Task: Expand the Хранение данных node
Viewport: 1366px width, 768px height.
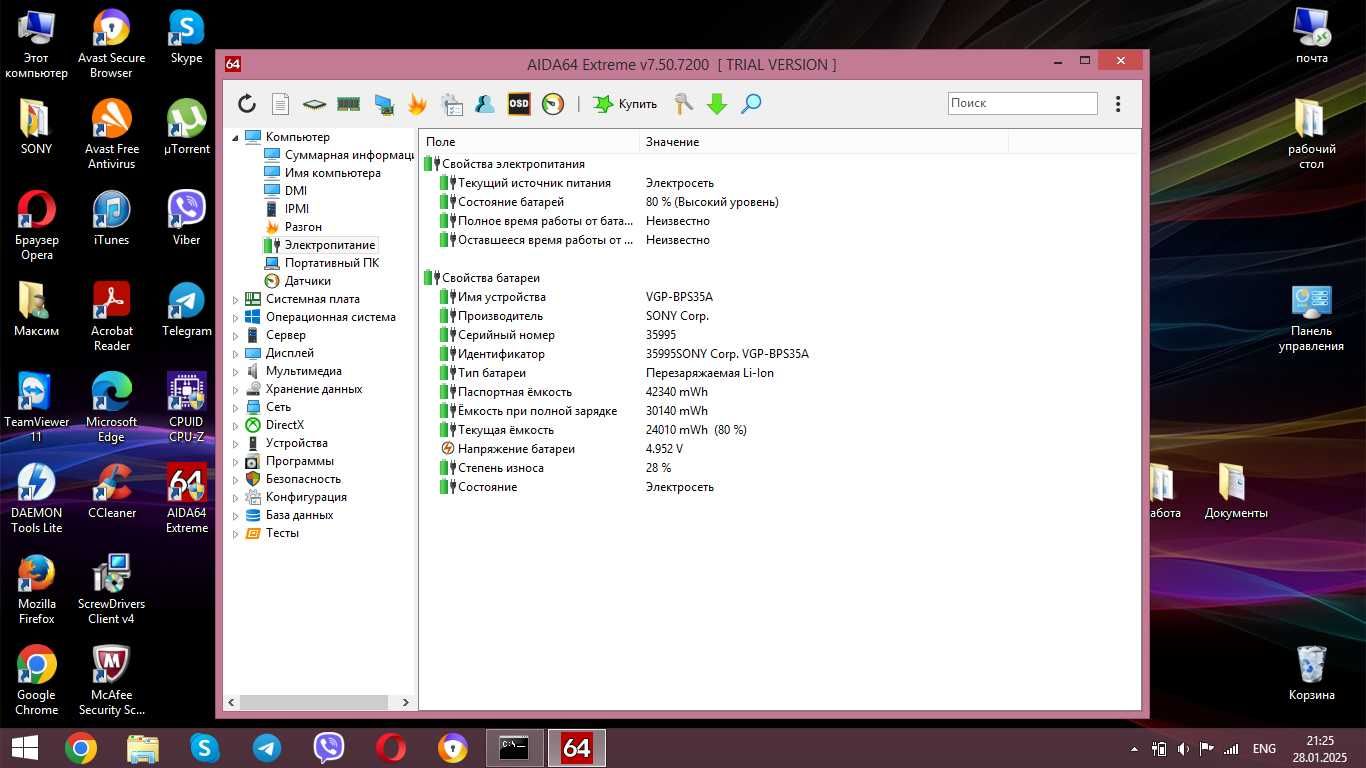Action: point(236,389)
